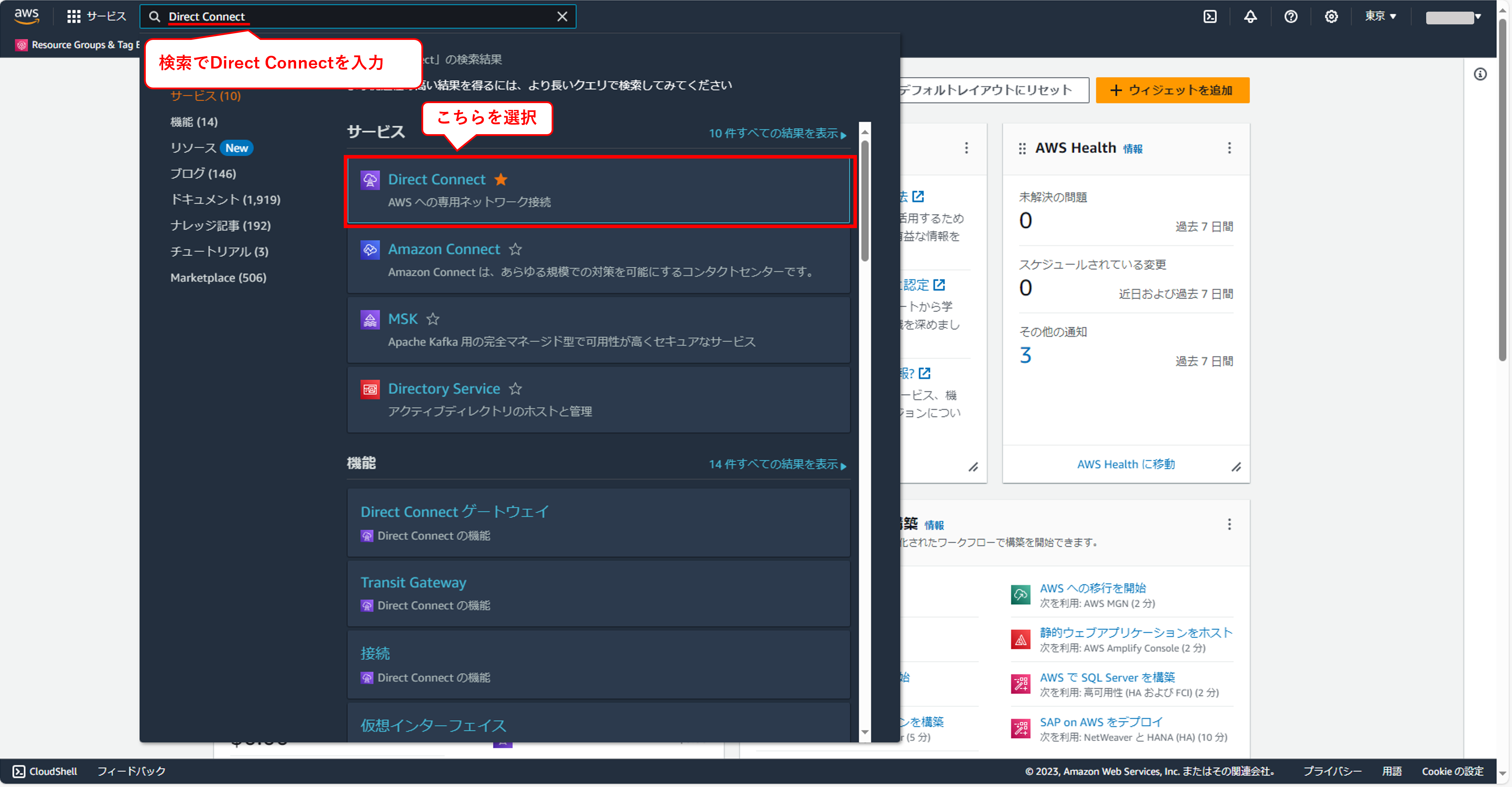The image size is (1512, 787).
Task: Click the ウィジェットを追加 button
Action: click(x=1172, y=90)
